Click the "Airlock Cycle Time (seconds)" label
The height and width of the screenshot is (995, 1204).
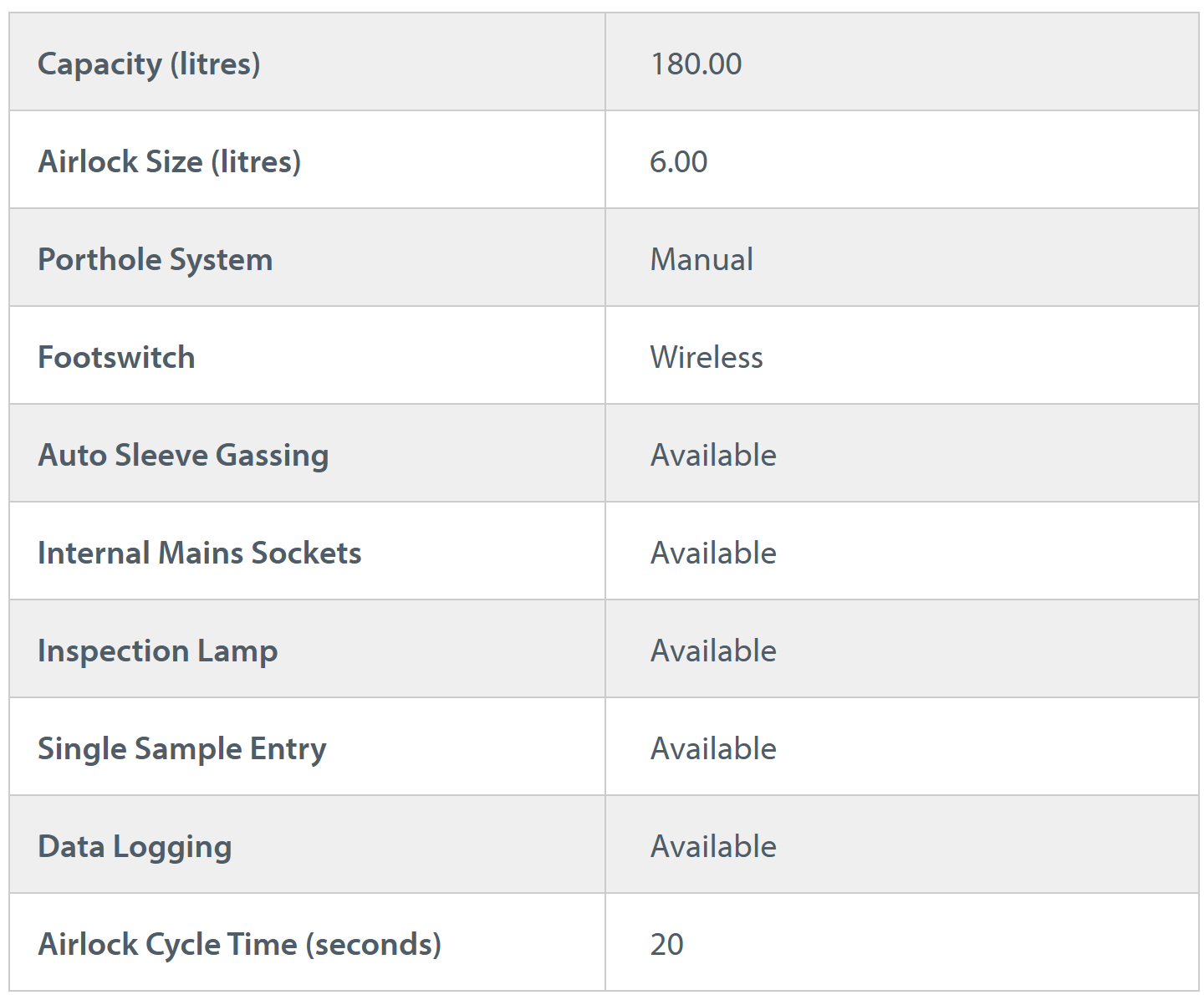pyautogui.click(x=239, y=944)
